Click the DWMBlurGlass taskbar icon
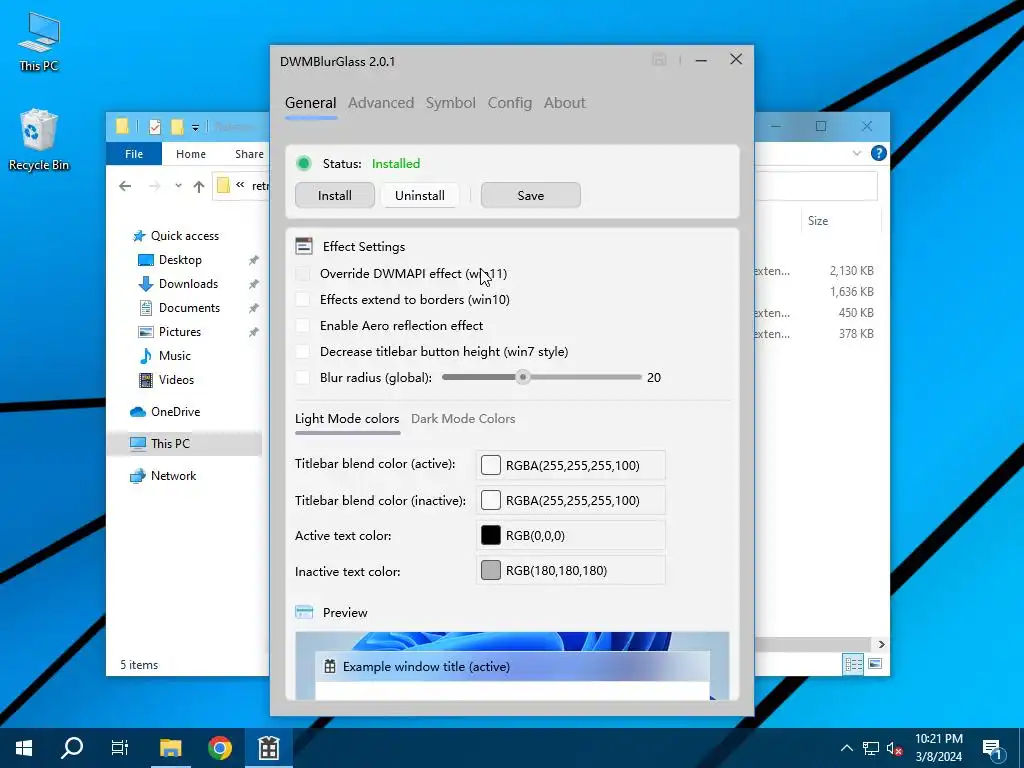The image size is (1024, 768). [x=268, y=748]
